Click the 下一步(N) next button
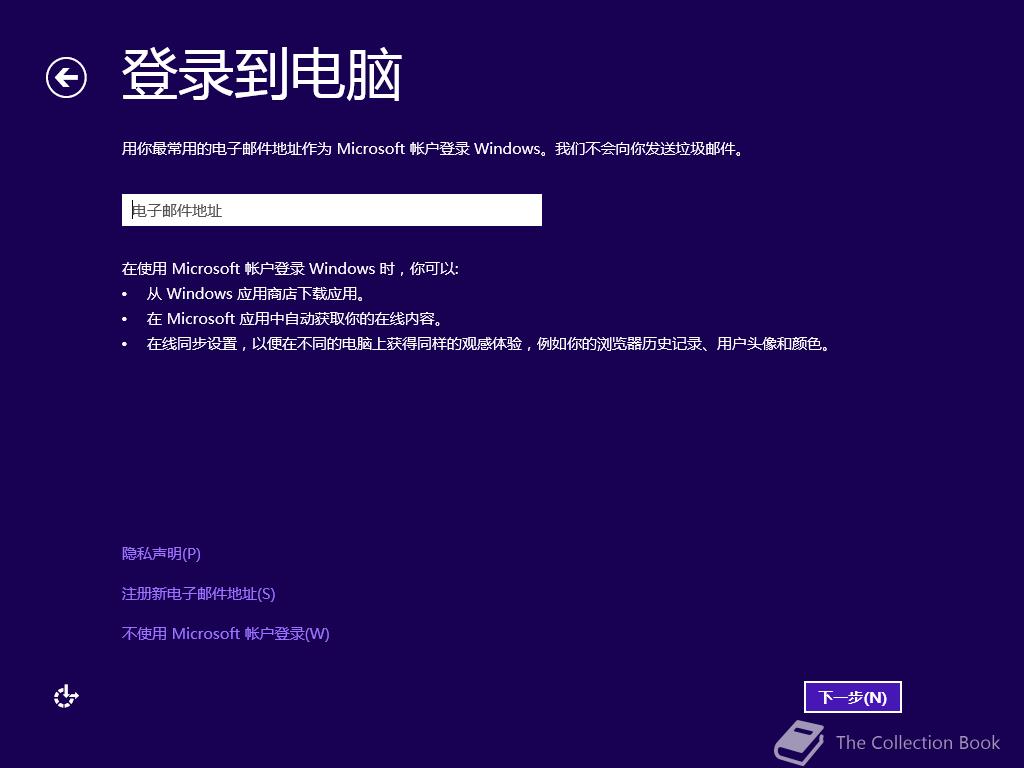 (x=853, y=697)
